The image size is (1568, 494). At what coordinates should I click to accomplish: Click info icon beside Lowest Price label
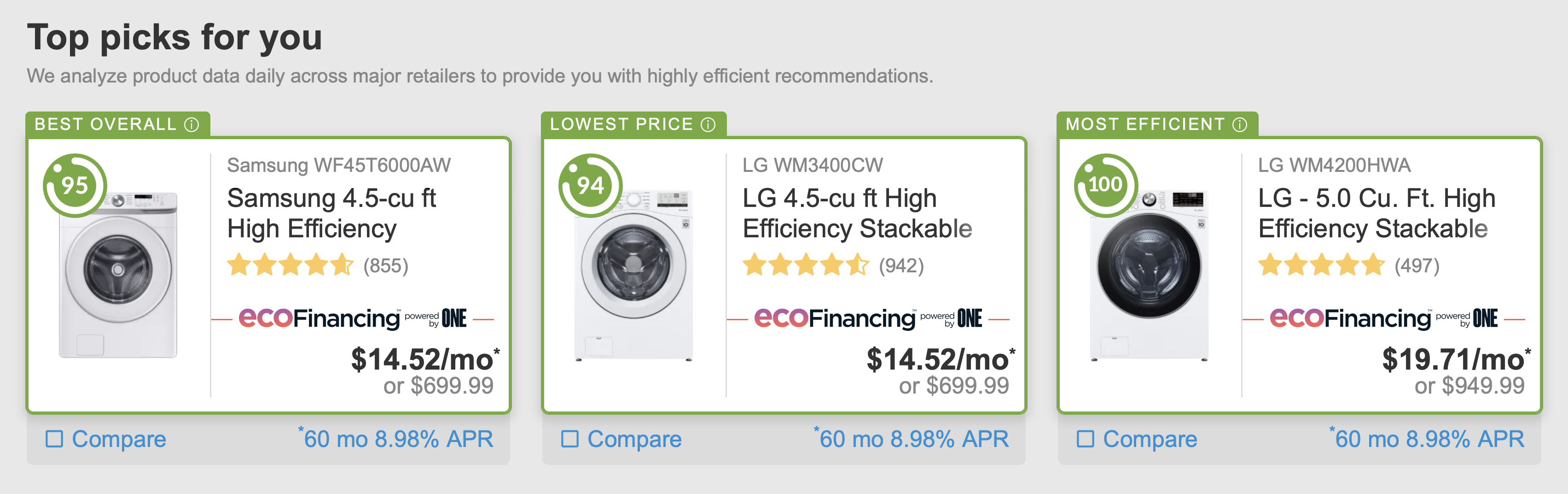[708, 125]
